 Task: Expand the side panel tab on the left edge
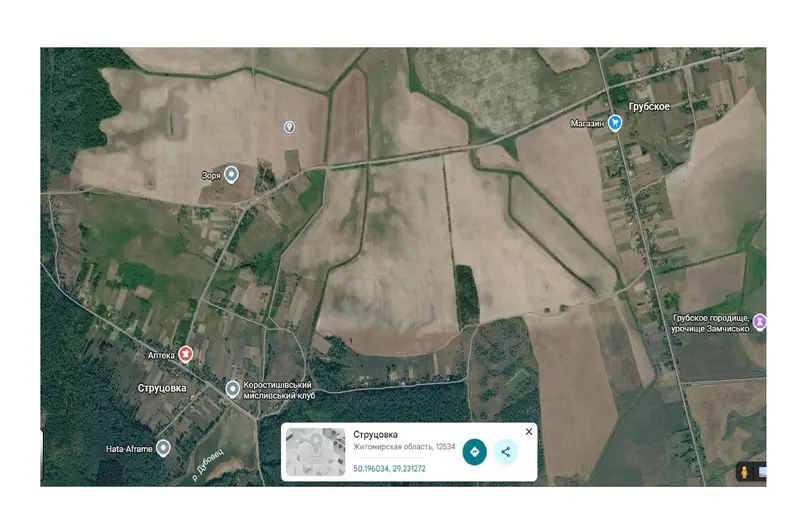coord(42,453)
